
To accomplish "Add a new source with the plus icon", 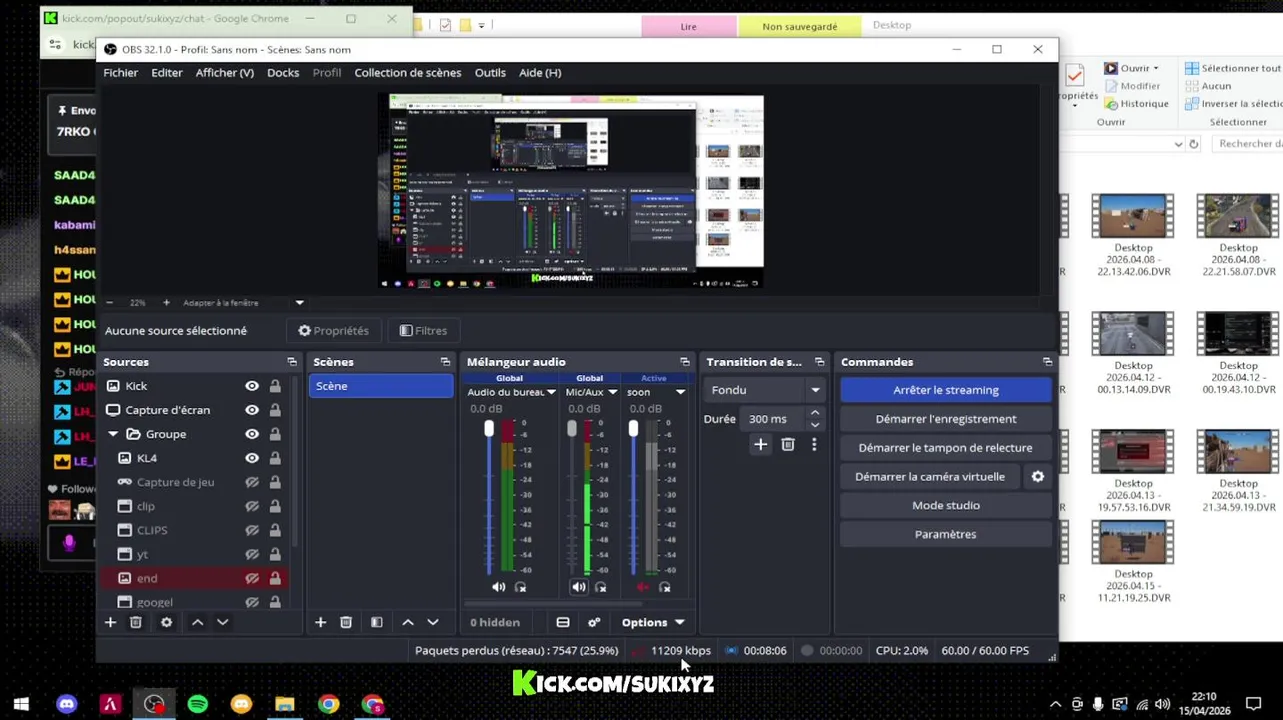I will (111, 622).
